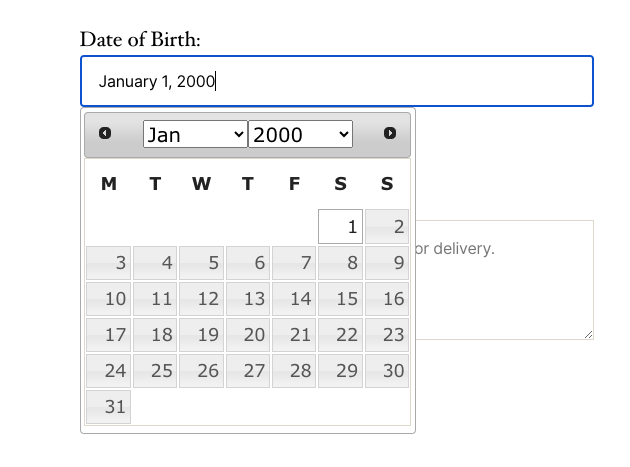Pick day 5 in the calendar
The height and width of the screenshot is (467, 630).
coord(201,263)
